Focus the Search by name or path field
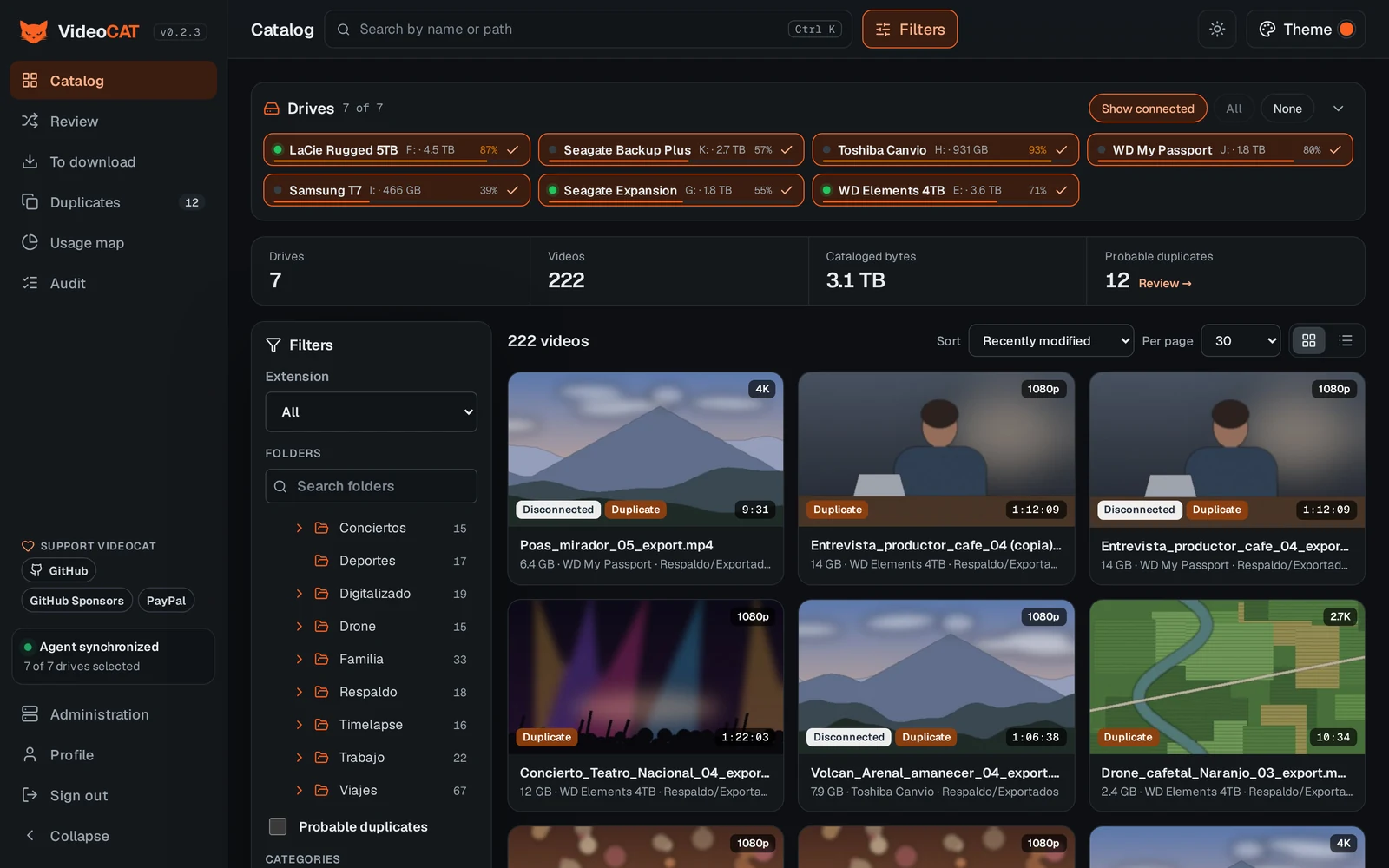1389x868 pixels. pos(588,30)
